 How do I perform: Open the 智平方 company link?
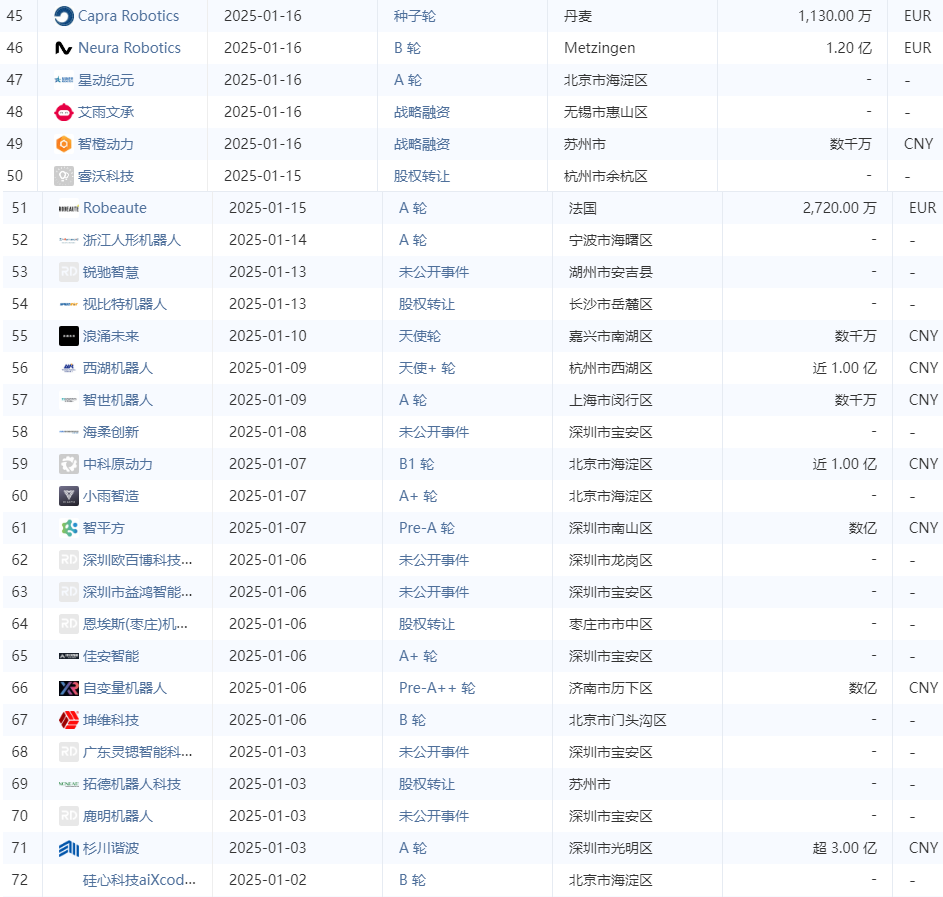[x=103, y=528]
